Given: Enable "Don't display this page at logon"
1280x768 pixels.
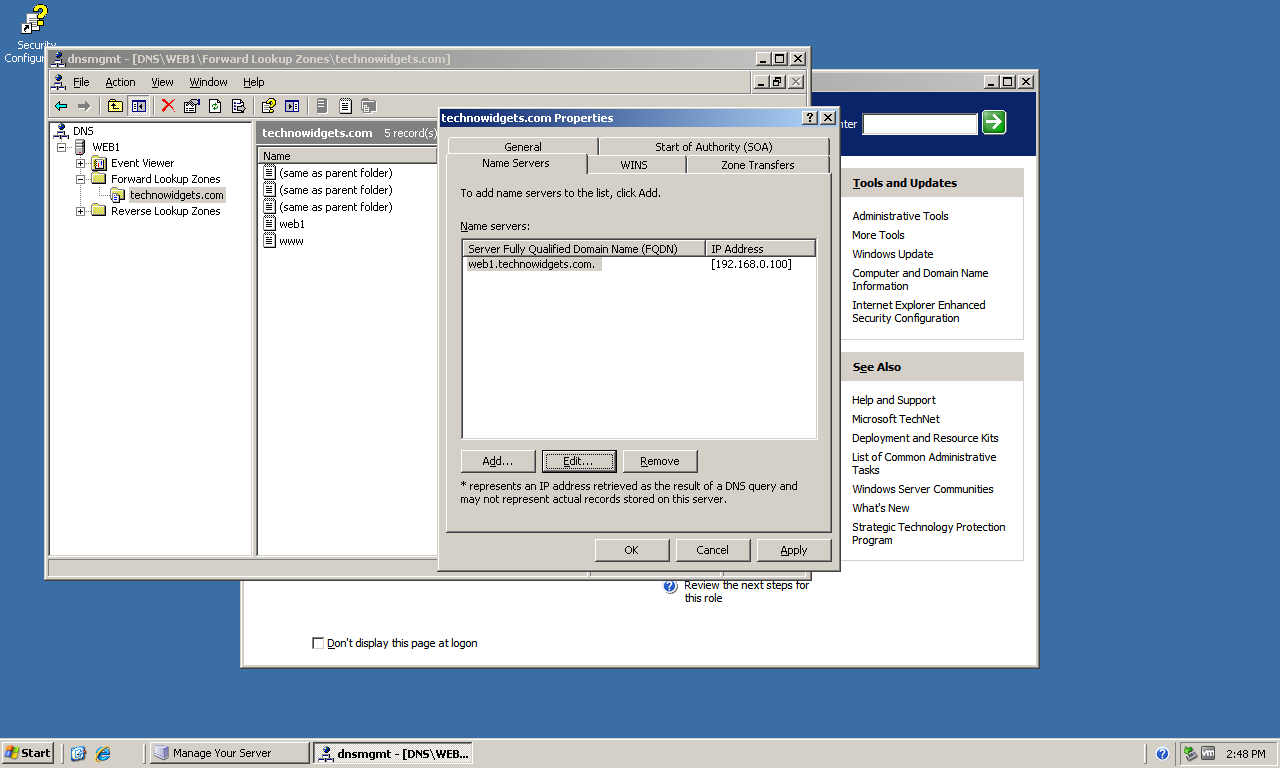Looking at the screenshot, I should [318, 643].
